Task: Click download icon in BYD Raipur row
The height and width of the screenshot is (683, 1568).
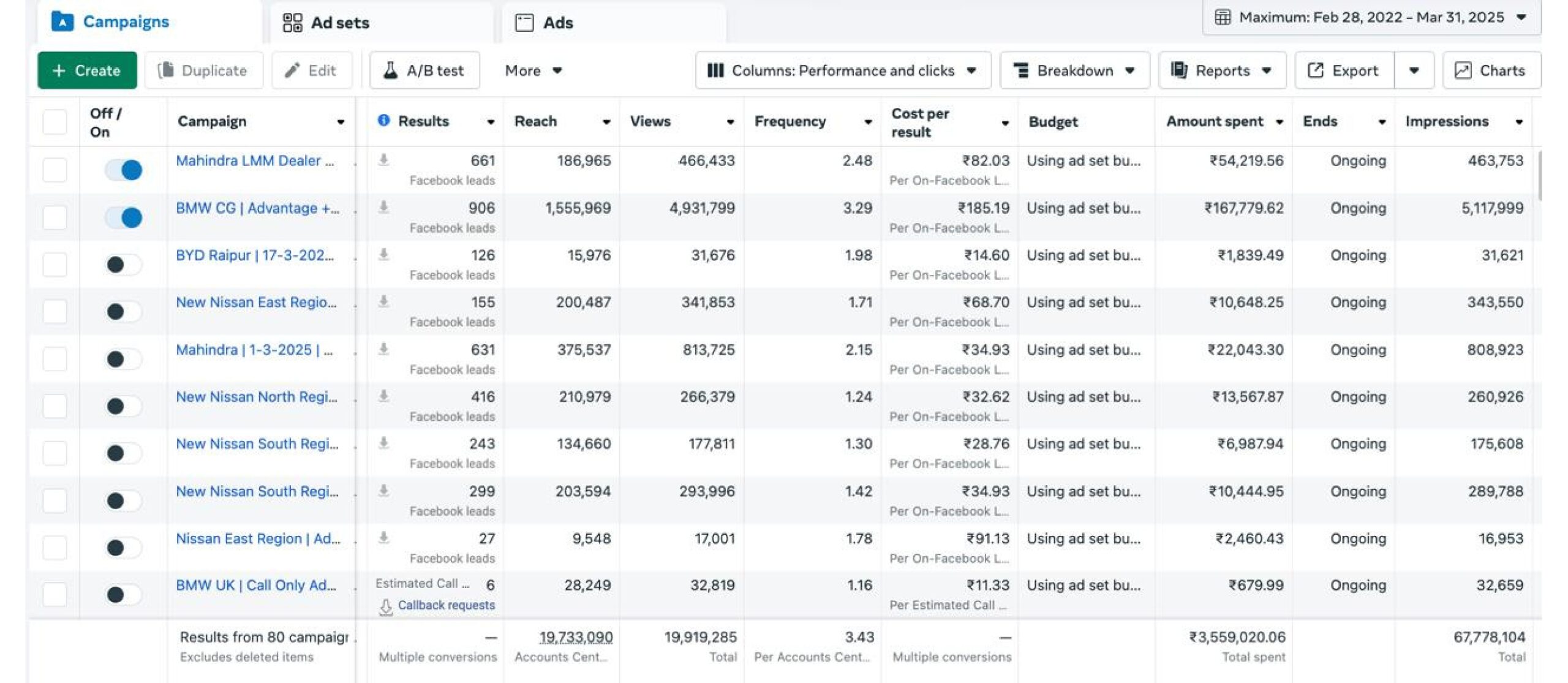Action: 383,254
